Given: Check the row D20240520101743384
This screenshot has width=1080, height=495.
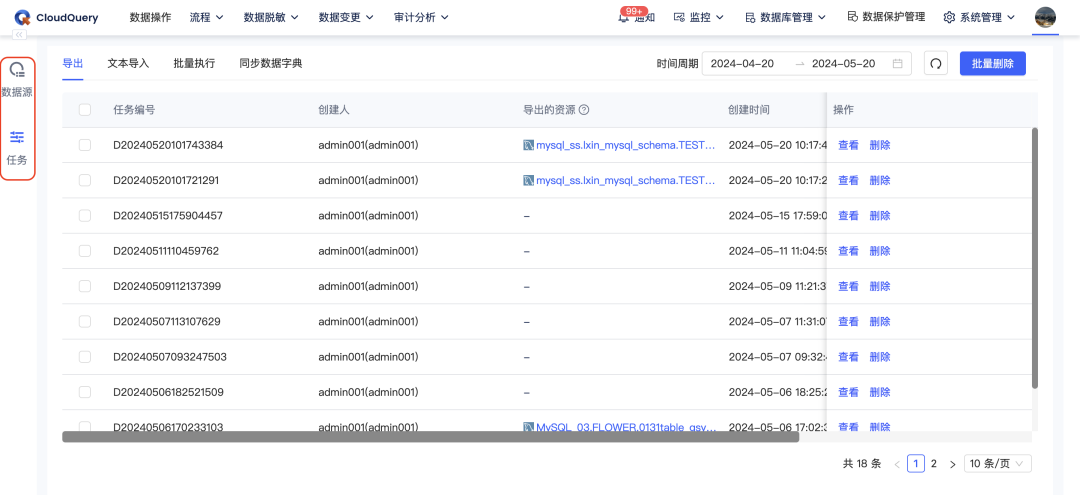Looking at the screenshot, I should click(x=85, y=145).
